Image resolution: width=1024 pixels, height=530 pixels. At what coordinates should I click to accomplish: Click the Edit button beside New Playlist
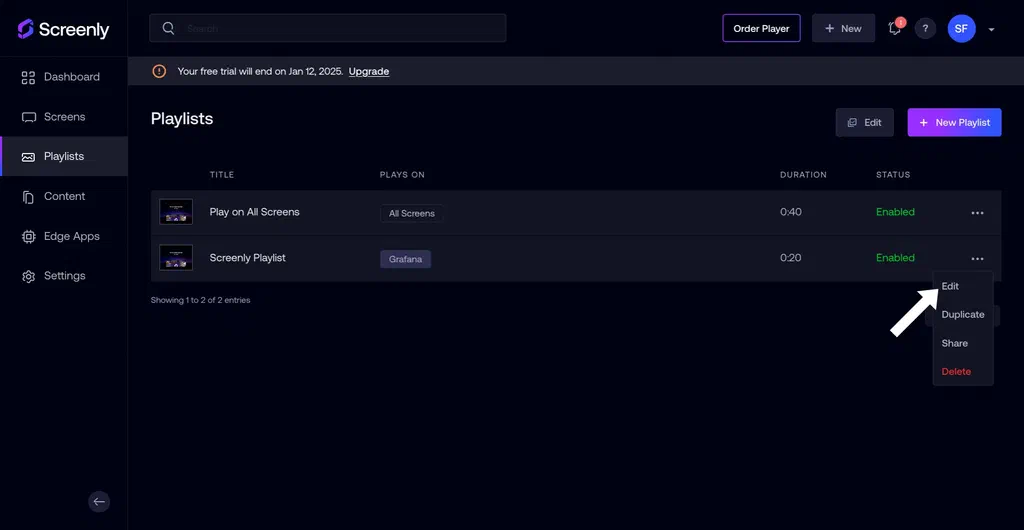pos(865,122)
